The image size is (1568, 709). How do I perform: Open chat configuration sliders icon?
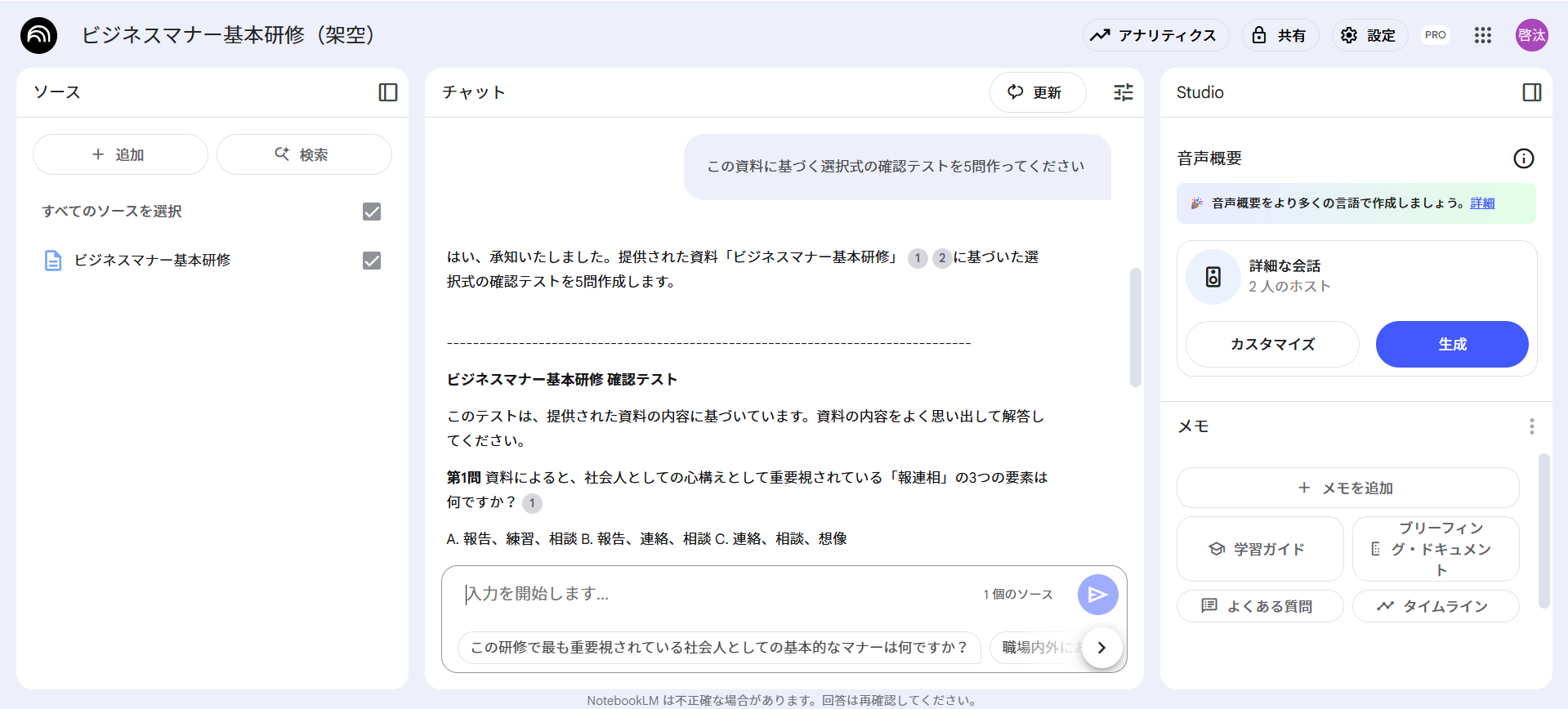click(1124, 92)
